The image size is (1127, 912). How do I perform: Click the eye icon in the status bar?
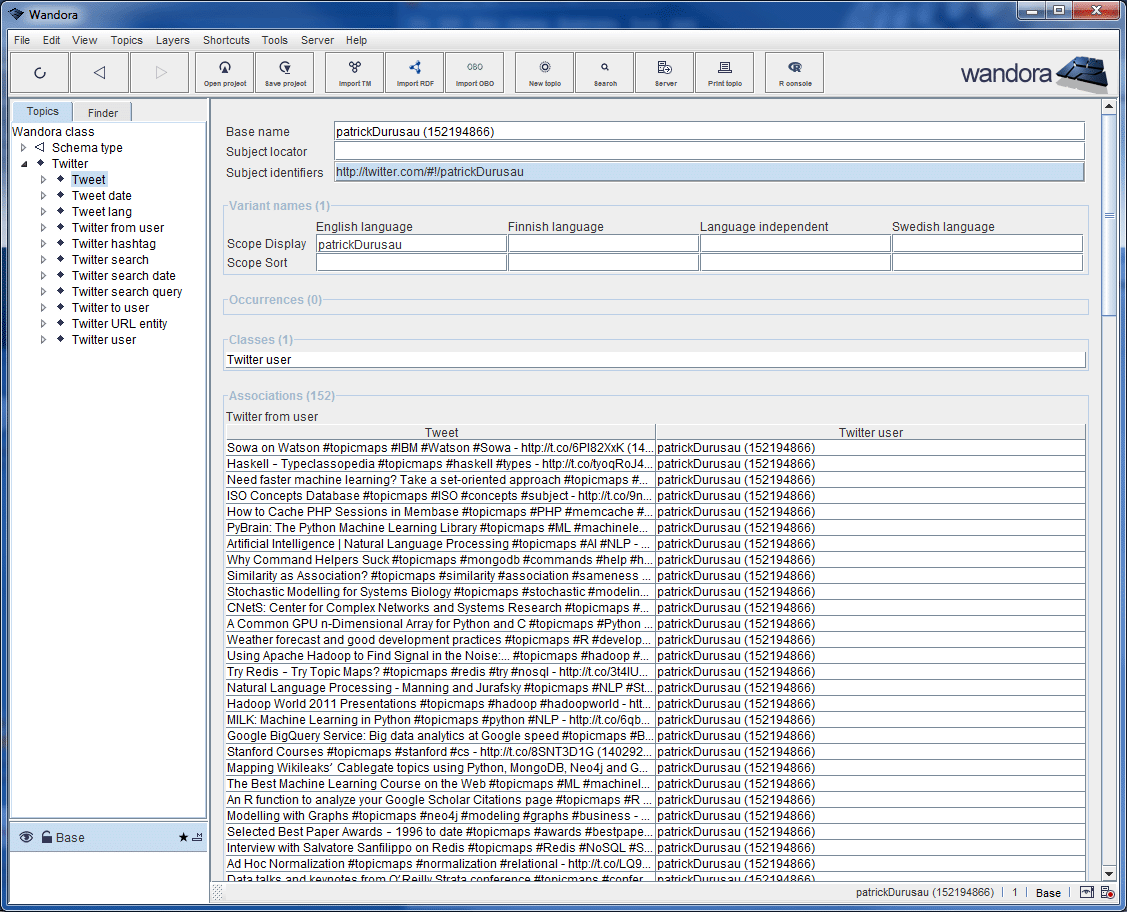coord(1086,892)
